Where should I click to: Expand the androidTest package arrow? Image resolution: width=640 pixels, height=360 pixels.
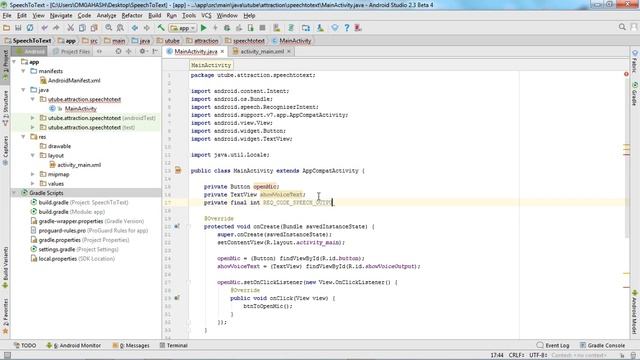tap(33, 118)
